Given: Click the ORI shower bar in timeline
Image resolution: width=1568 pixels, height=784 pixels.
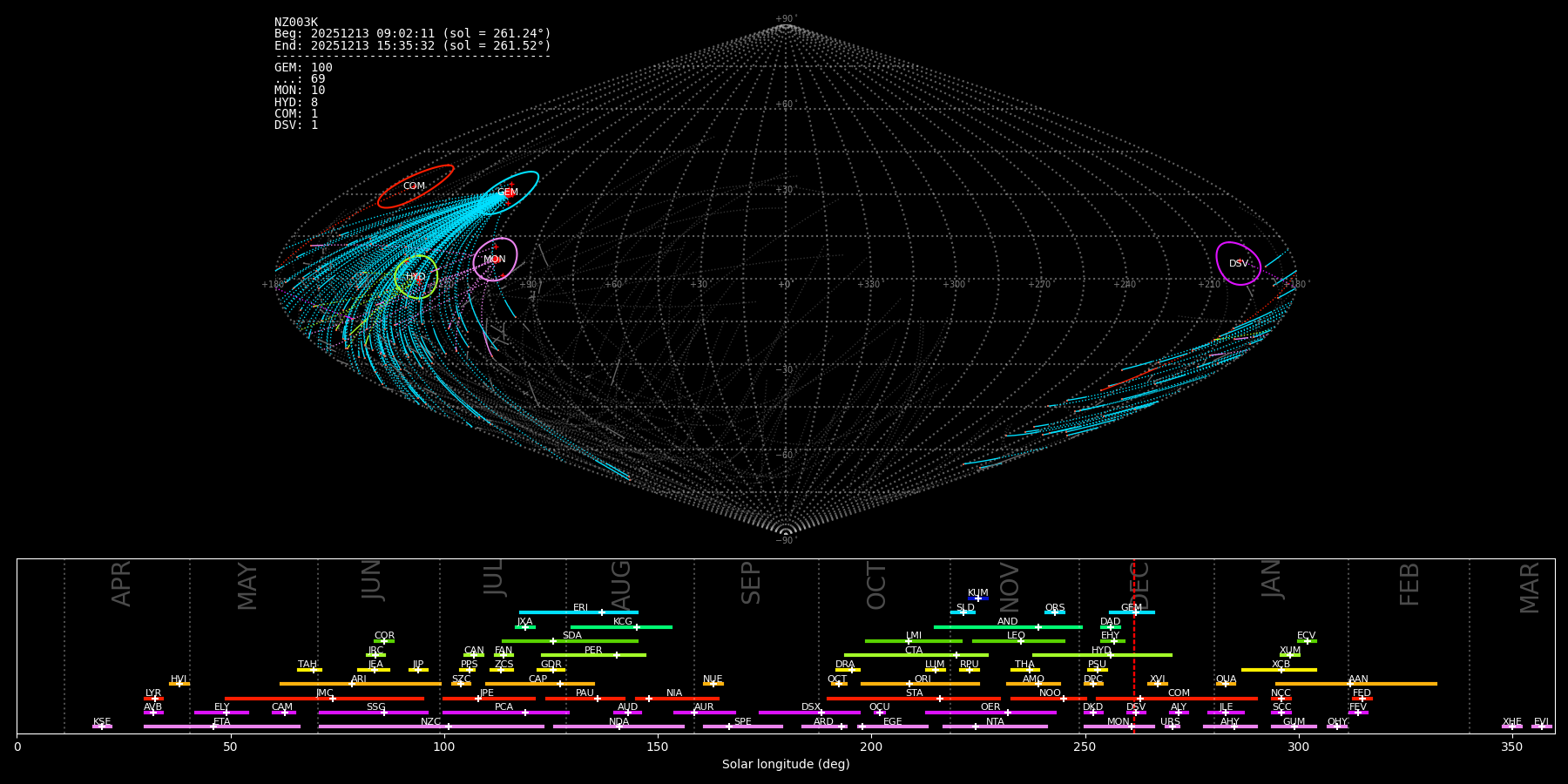Looking at the screenshot, I should click(x=920, y=684).
